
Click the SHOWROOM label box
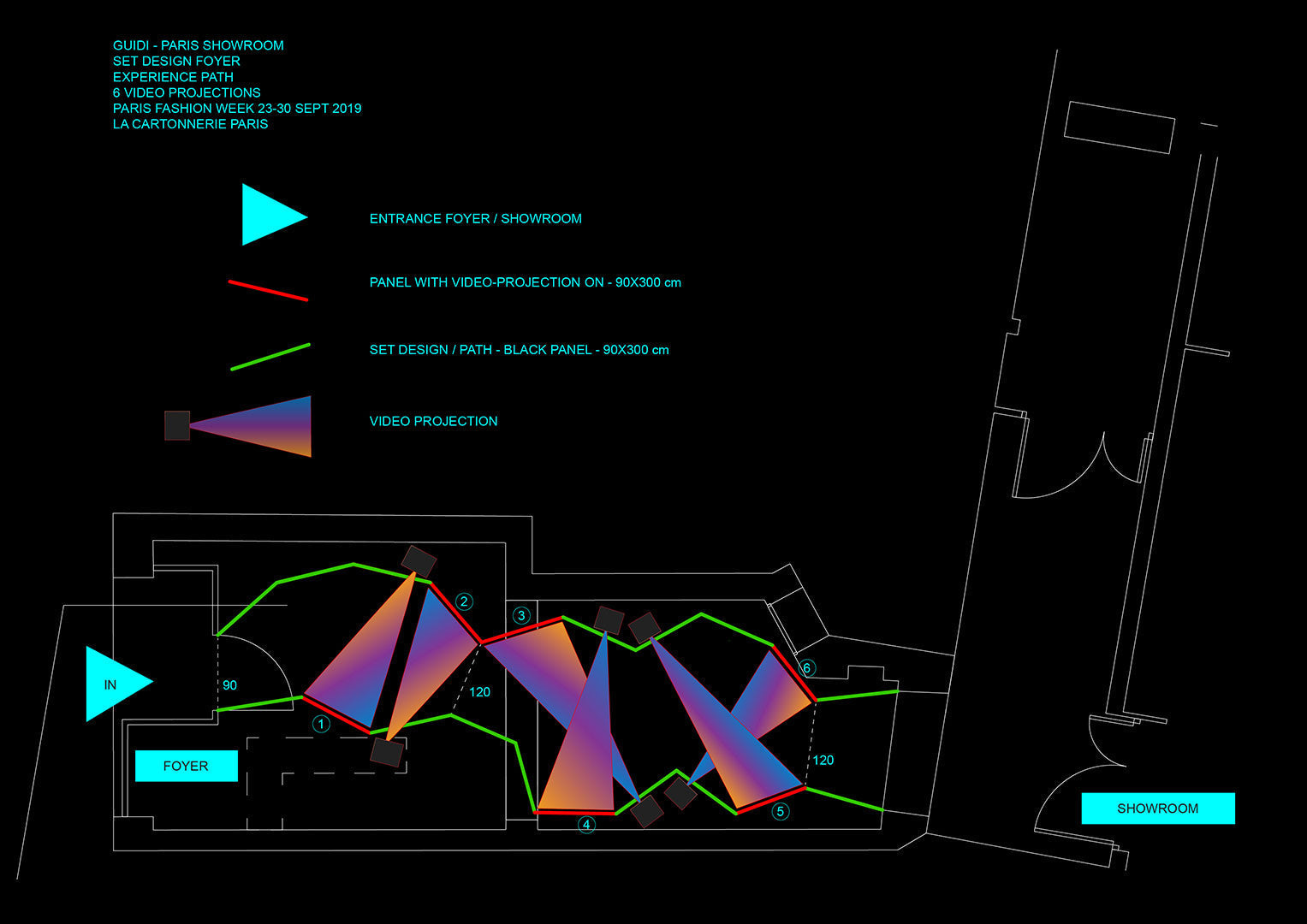point(1157,808)
